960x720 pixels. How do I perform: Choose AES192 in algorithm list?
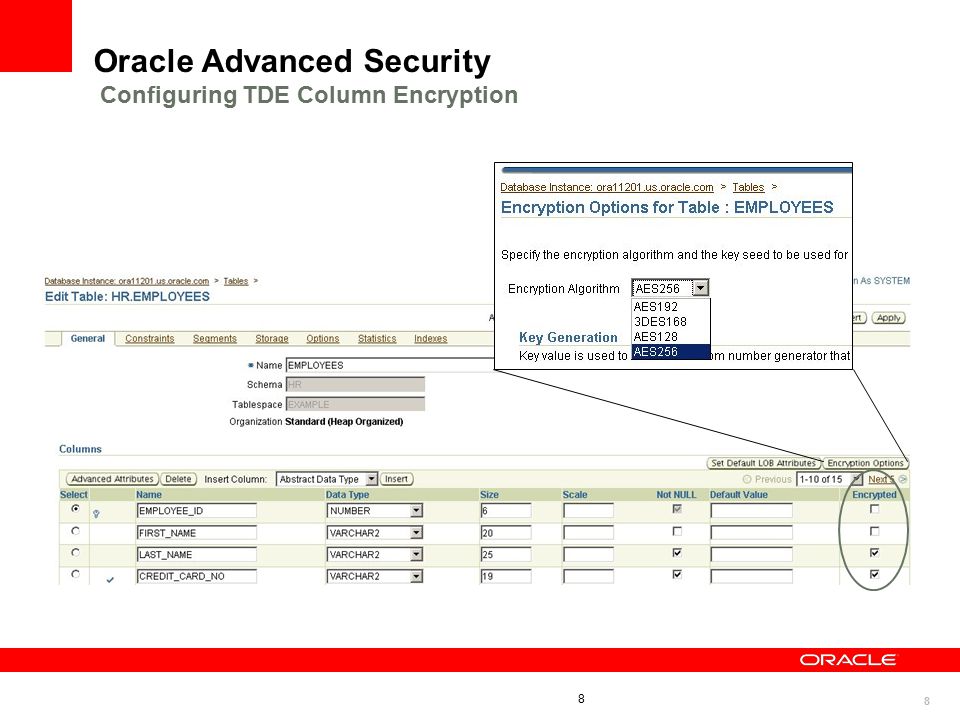coord(670,307)
